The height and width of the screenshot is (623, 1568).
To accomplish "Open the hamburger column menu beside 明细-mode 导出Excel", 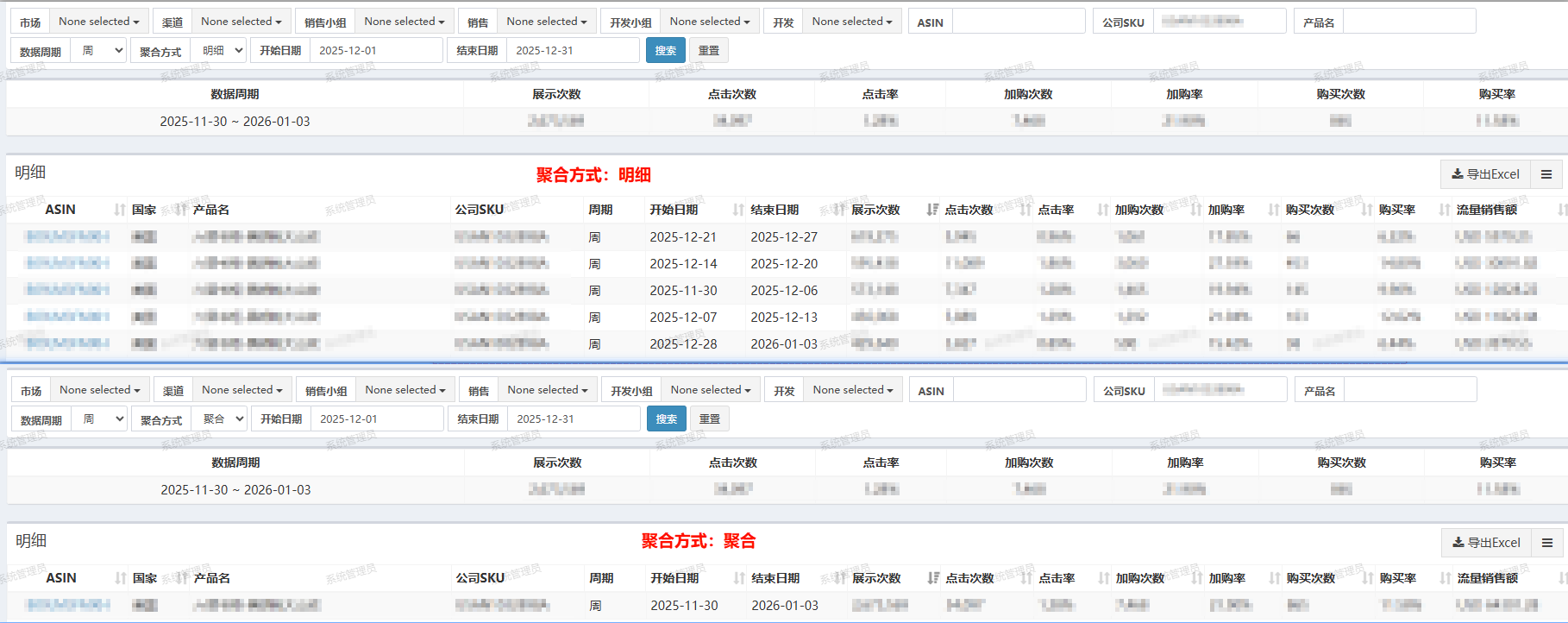I will point(1546,174).
